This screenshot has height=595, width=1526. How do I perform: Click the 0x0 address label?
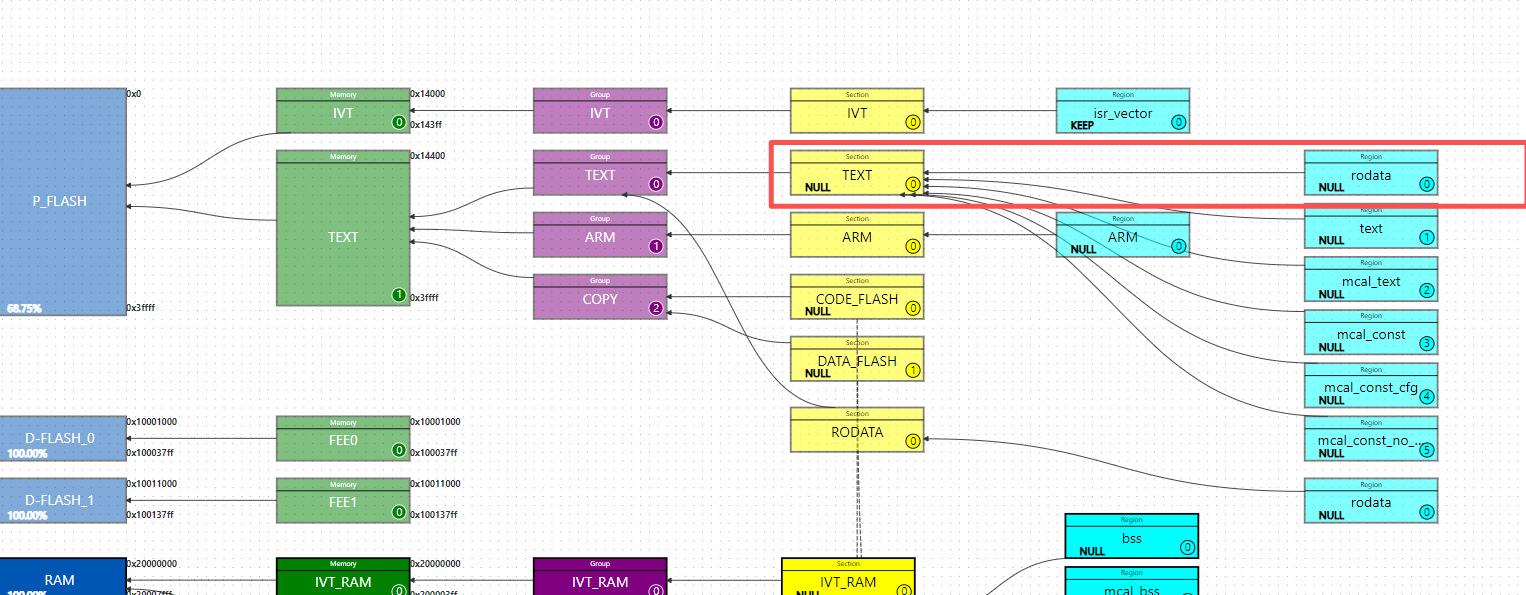(x=134, y=94)
